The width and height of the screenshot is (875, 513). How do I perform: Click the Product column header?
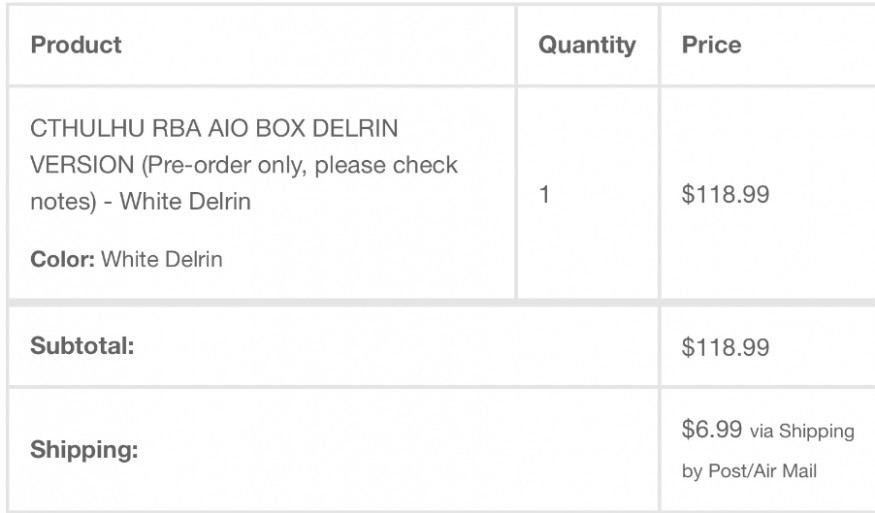[x=76, y=45]
